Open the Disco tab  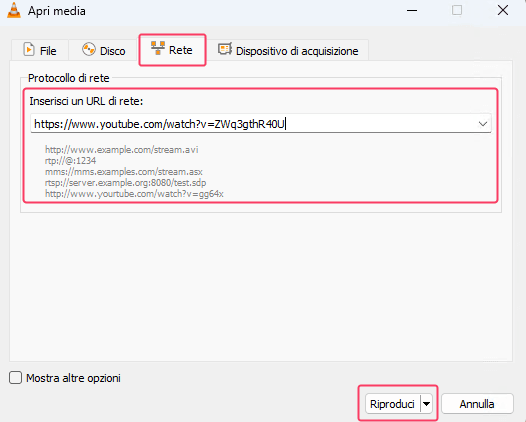click(x=104, y=50)
